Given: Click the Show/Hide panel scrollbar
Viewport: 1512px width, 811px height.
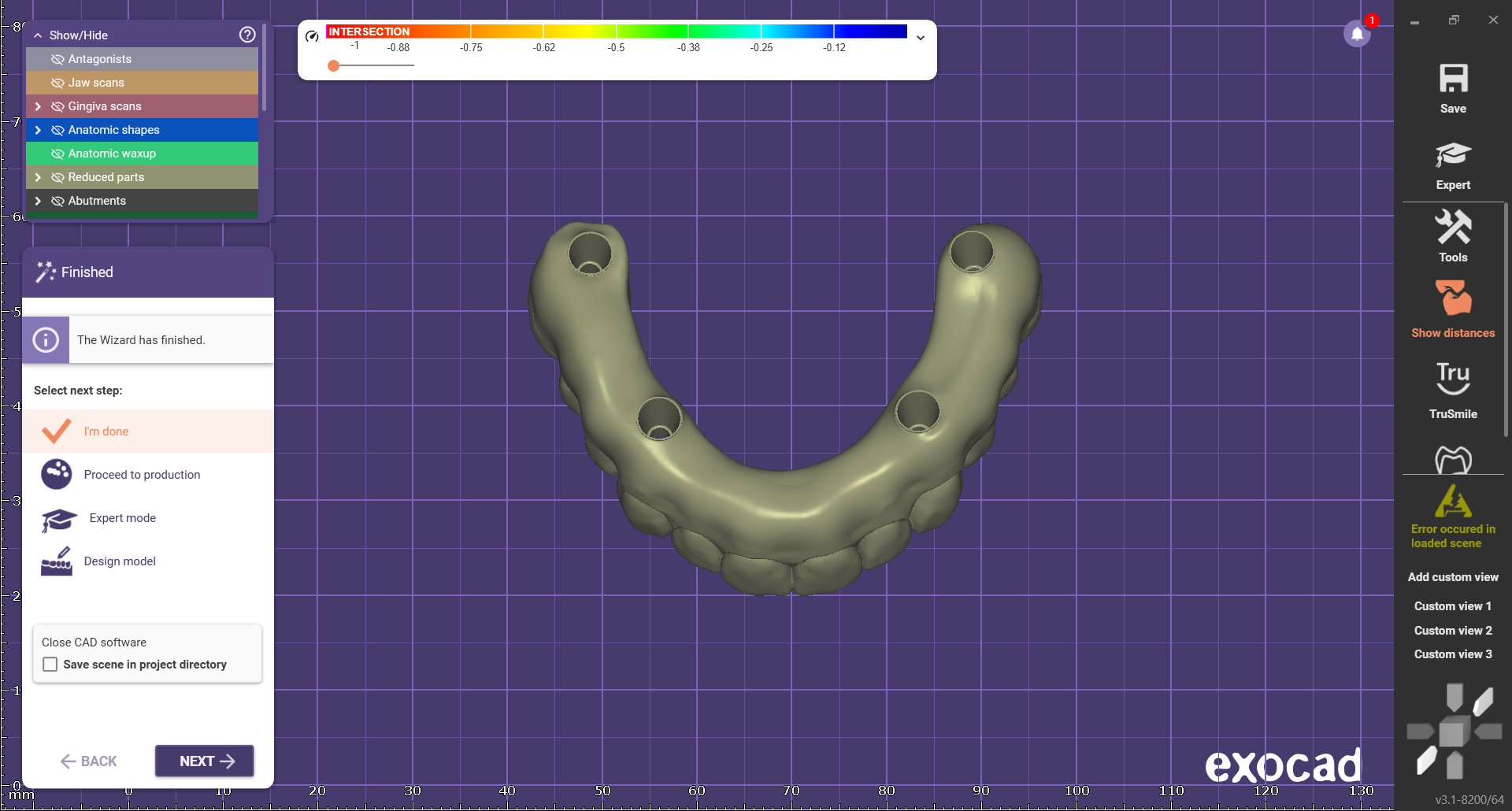Looking at the screenshot, I should pos(265,69).
